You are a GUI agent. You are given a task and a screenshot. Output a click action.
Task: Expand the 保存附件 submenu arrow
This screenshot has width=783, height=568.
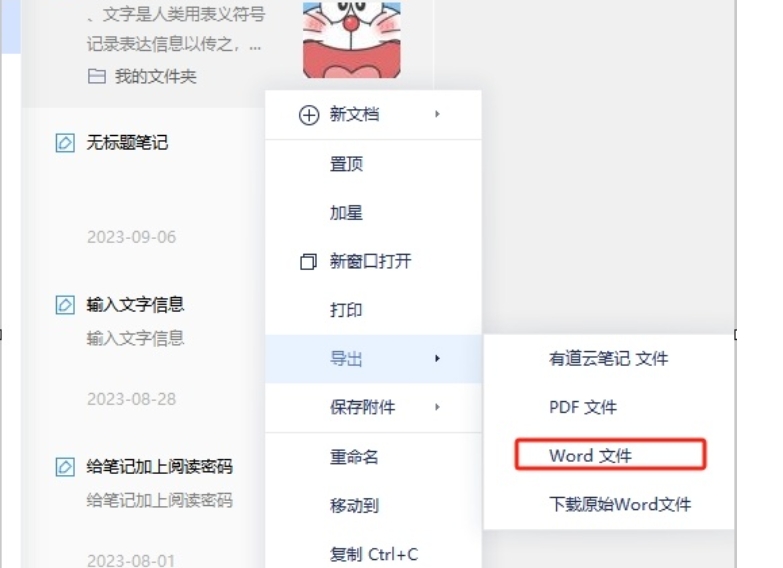(x=437, y=407)
